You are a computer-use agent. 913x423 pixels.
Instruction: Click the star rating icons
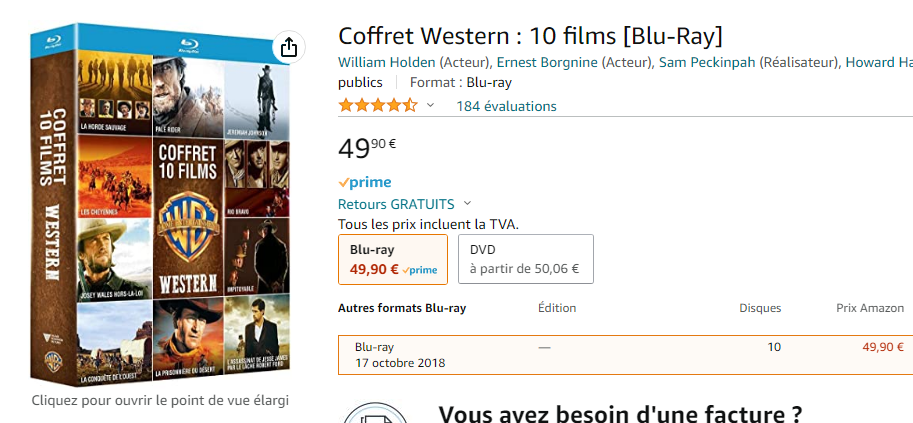coord(377,105)
